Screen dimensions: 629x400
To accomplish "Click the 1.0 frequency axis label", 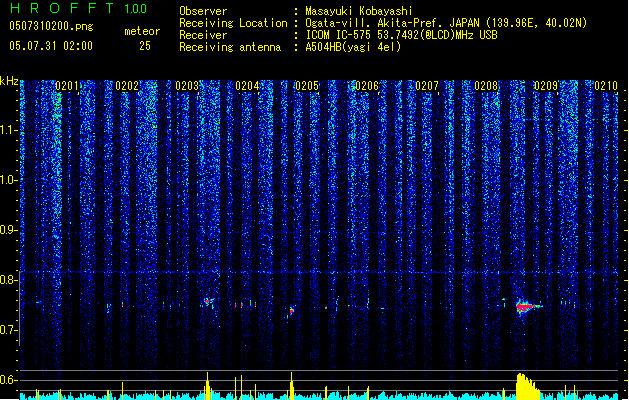I will tap(8, 180).
